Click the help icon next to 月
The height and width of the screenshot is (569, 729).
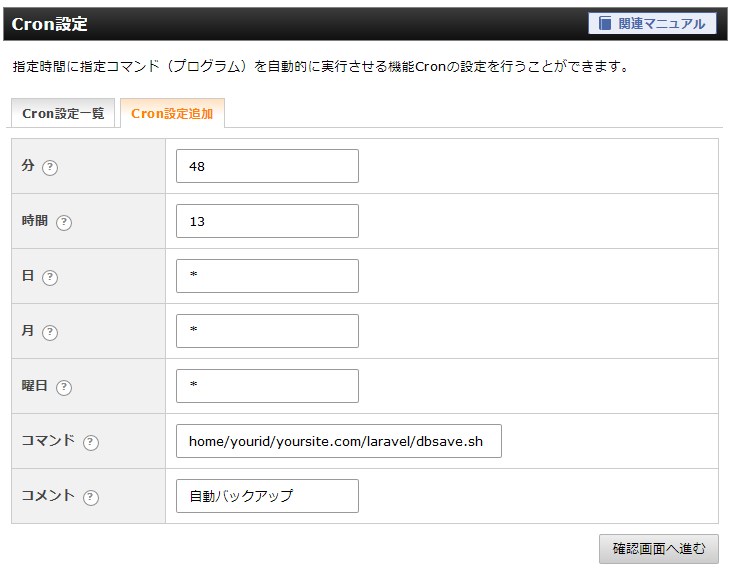click(x=50, y=333)
